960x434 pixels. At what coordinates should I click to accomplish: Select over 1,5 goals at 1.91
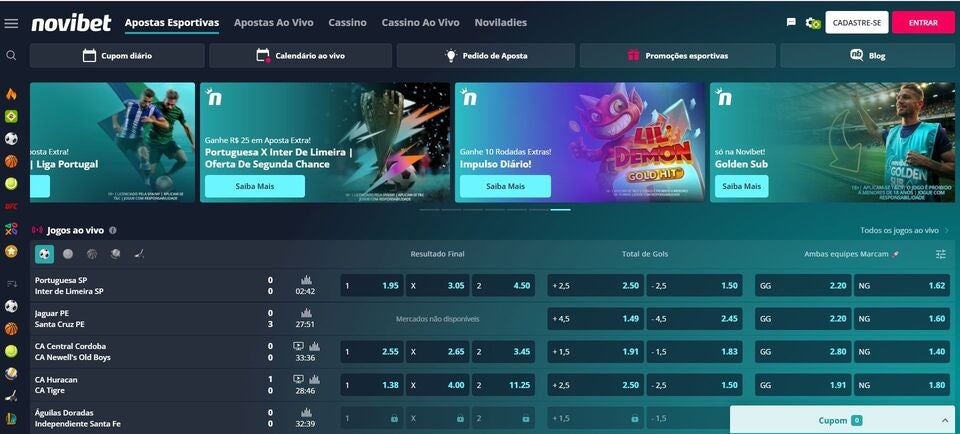click(x=595, y=351)
